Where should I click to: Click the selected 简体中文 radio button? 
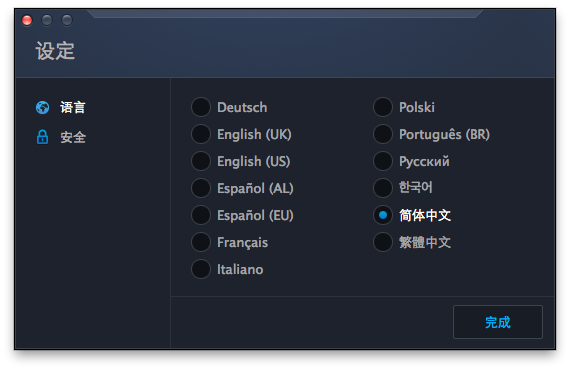383,215
